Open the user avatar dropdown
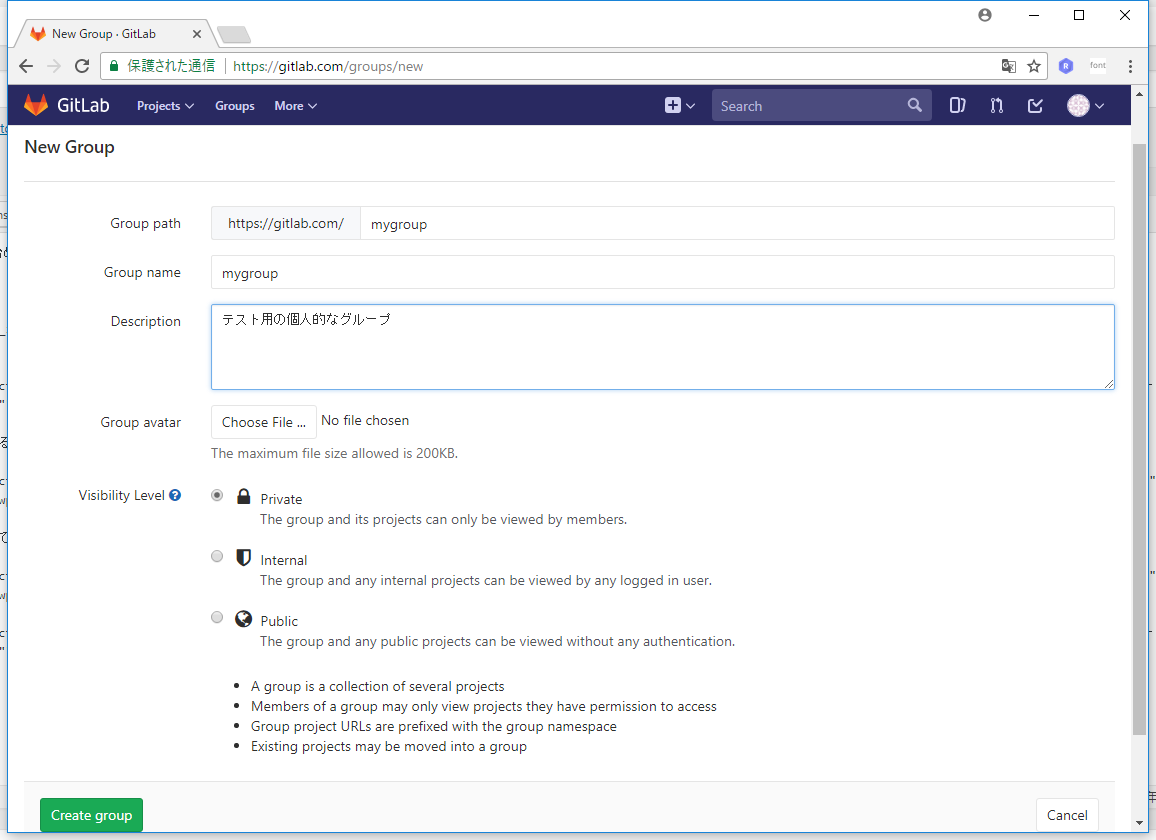 pos(1085,105)
